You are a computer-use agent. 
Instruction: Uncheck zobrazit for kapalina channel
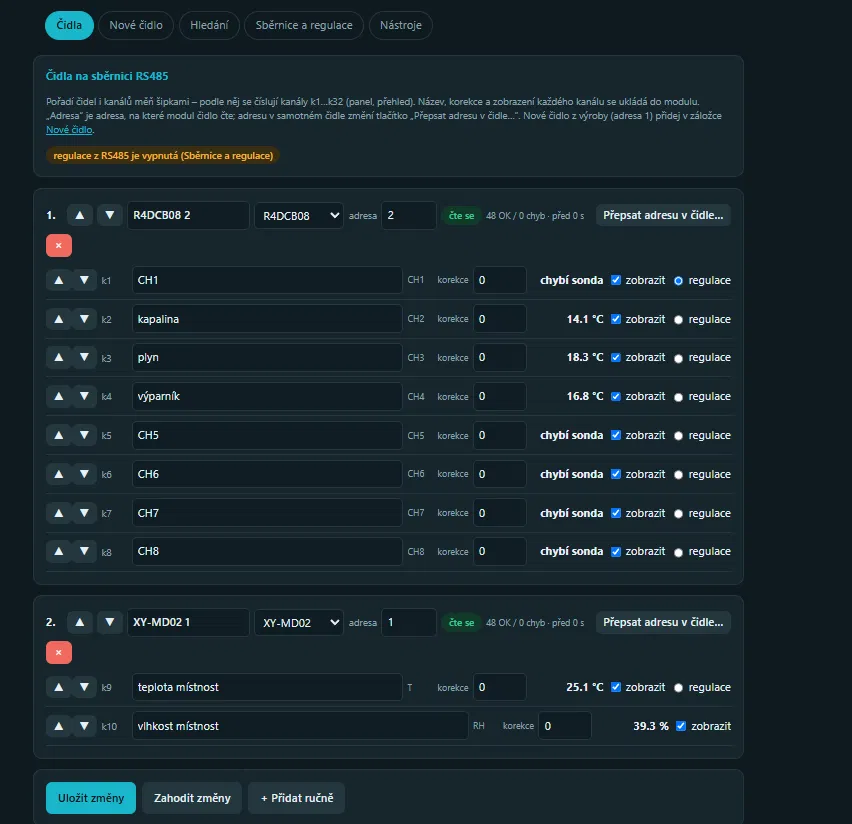(x=616, y=319)
